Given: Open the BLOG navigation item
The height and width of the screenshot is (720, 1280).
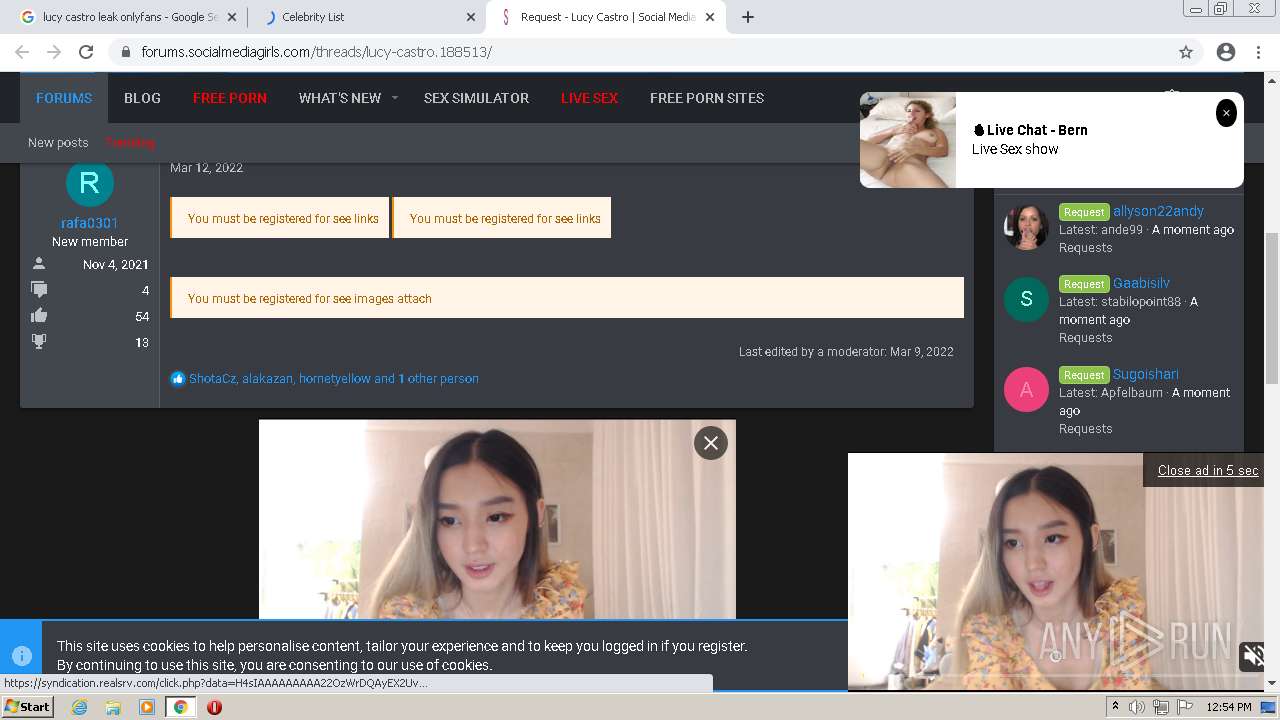Looking at the screenshot, I should coord(142,98).
